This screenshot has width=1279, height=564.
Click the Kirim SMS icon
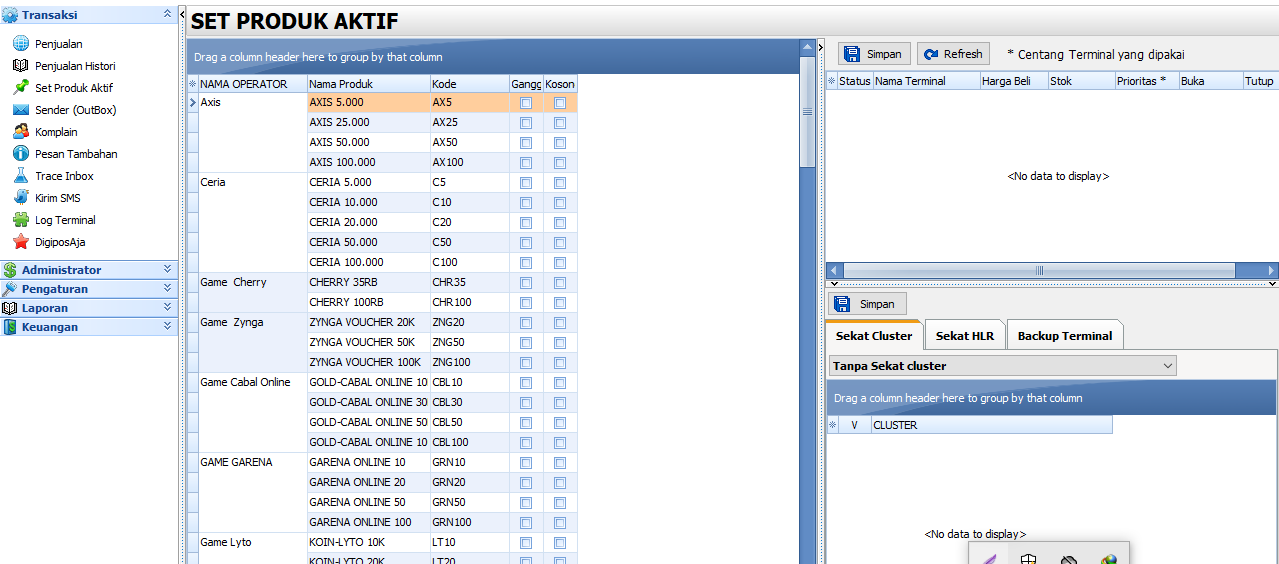click(x=20, y=198)
